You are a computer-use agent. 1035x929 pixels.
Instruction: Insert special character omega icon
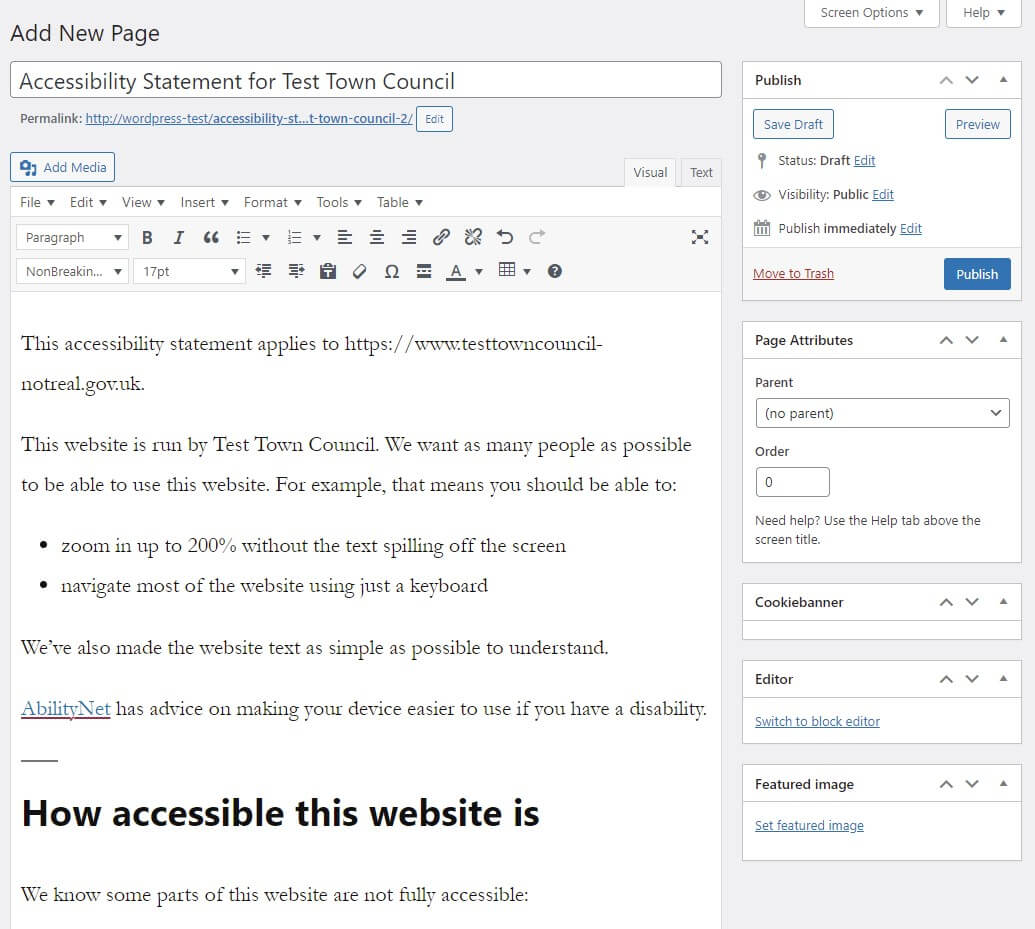pos(392,271)
